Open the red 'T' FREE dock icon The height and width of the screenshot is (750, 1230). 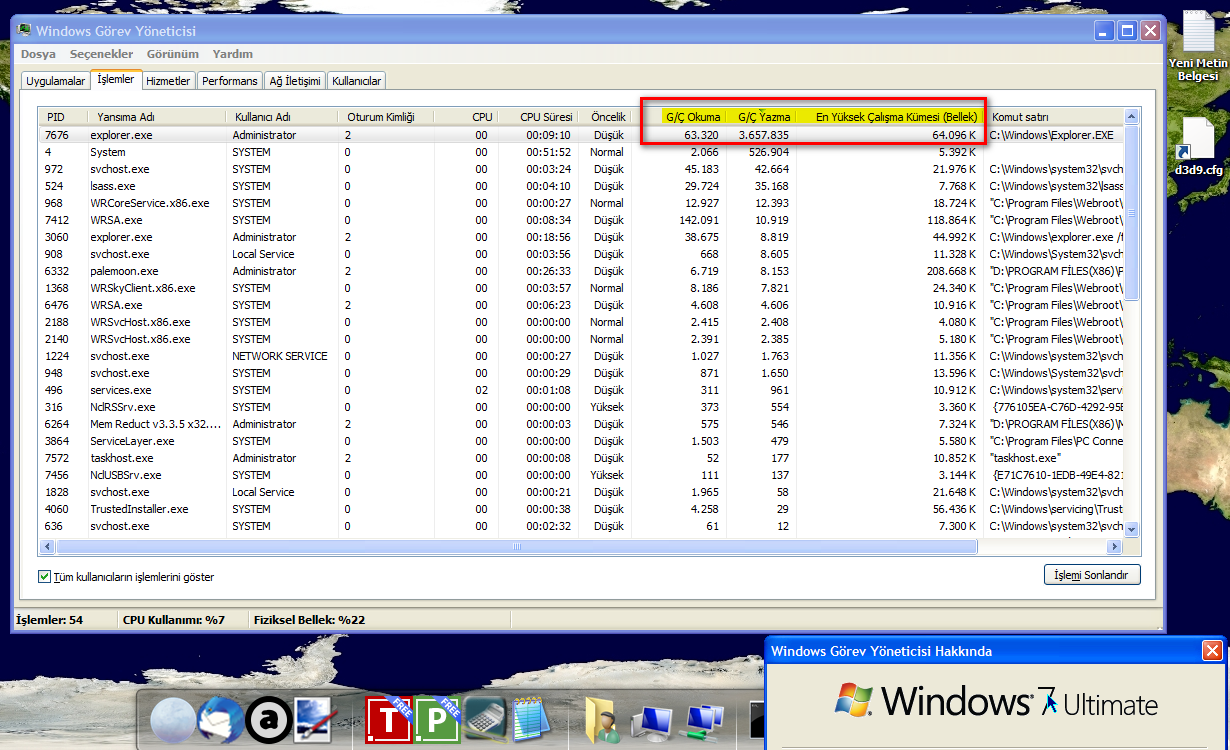pos(389,720)
